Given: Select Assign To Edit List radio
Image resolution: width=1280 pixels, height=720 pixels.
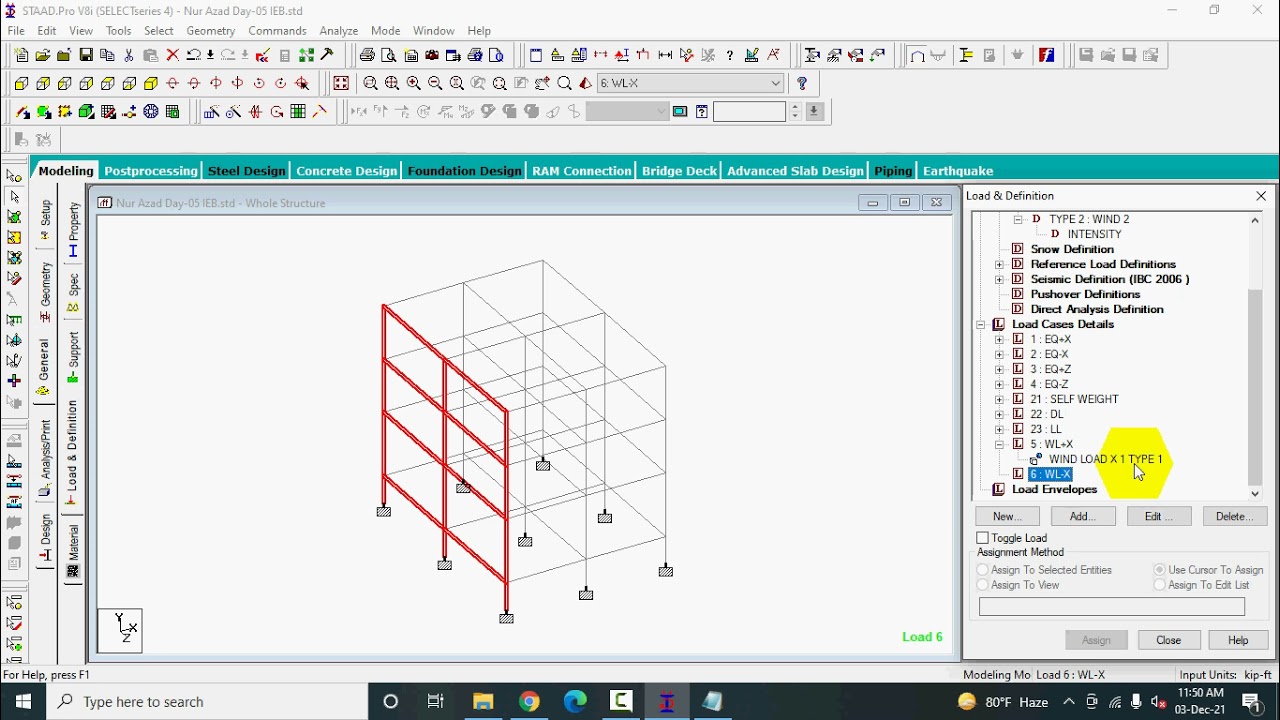Looking at the screenshot, I should pyautogui.click(x=1160, y=585).
